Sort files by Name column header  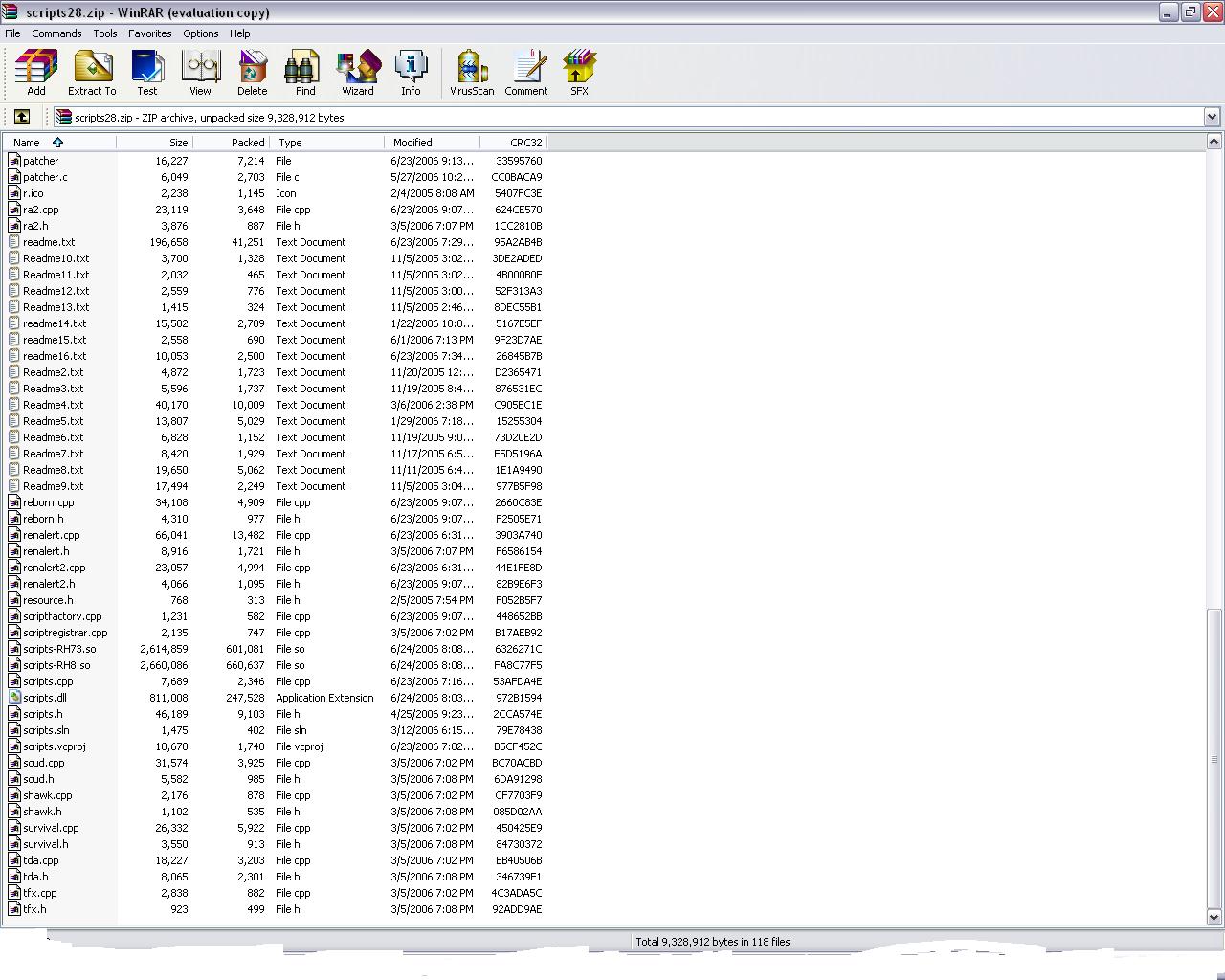coord(27,143)
